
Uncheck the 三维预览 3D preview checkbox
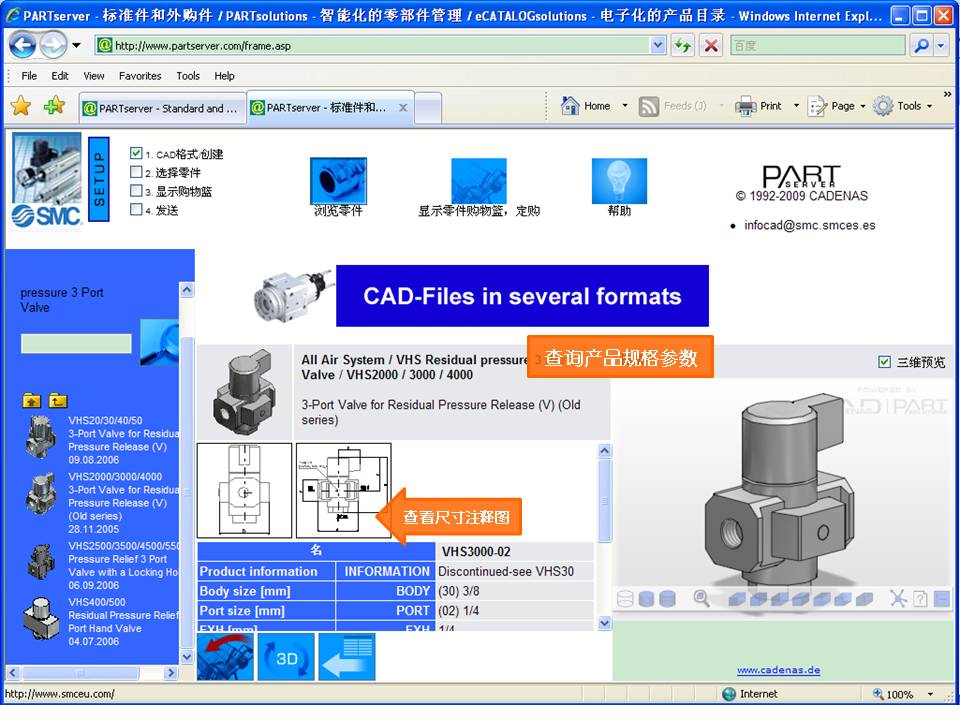click(884, 362)
